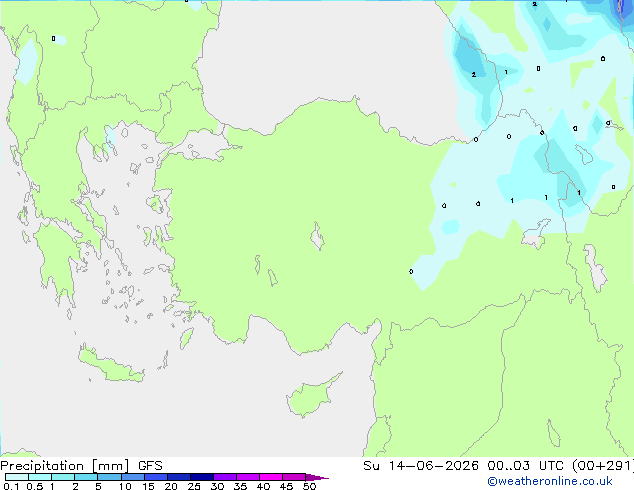
Task: Click the "GFS" model label
Action: (x=150, y=466)
